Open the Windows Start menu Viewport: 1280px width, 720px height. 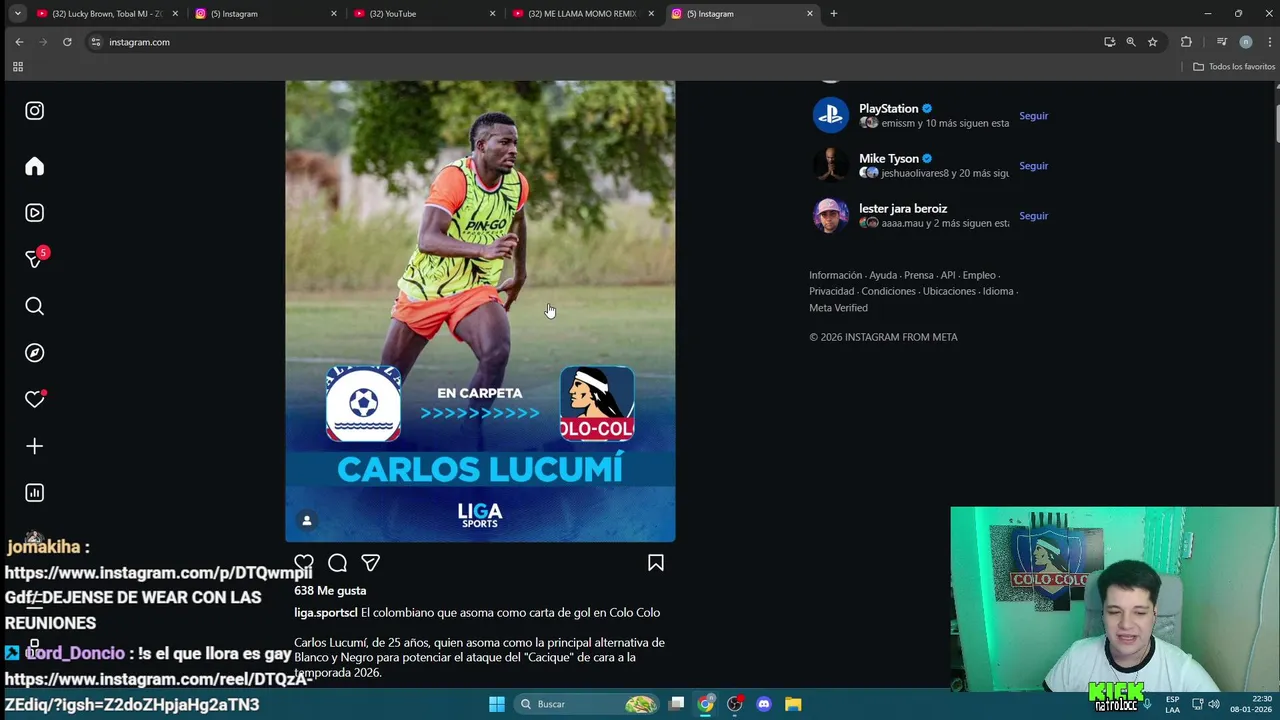coord(496,704)
